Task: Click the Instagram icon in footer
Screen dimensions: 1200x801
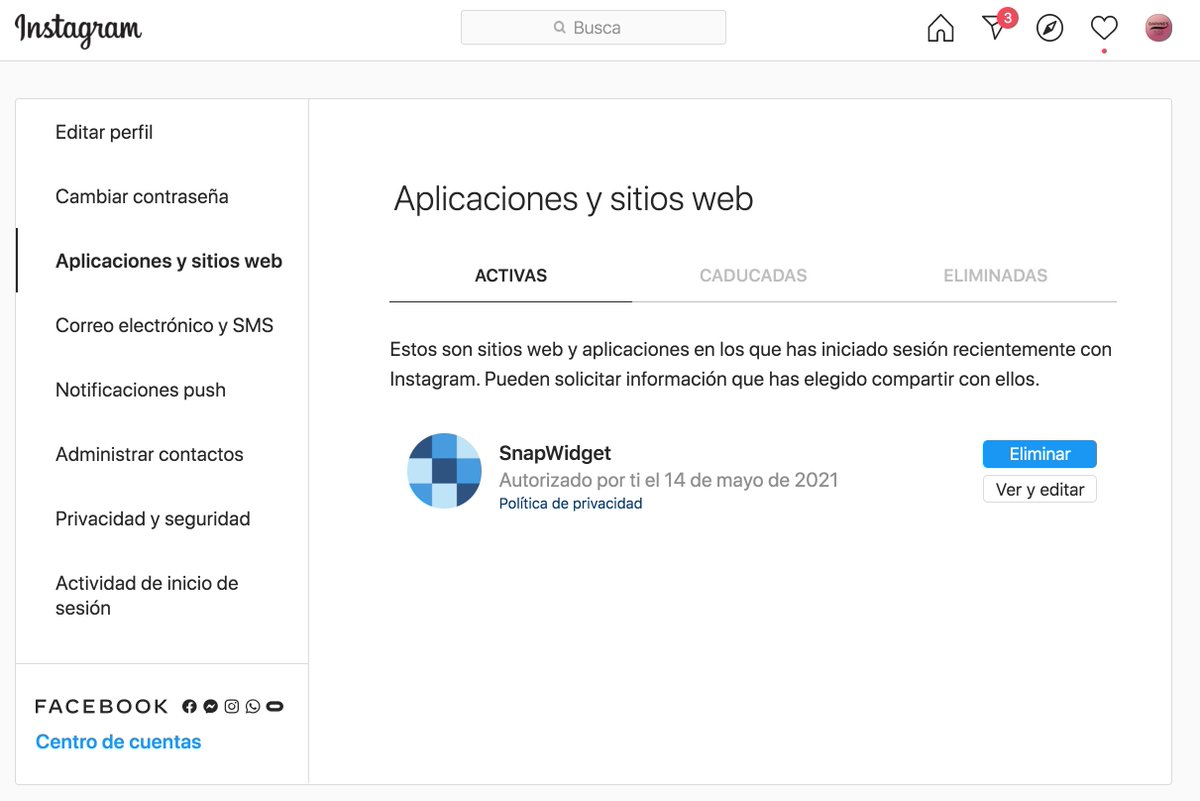Action: pyautogui.click(x=231, y=706)
